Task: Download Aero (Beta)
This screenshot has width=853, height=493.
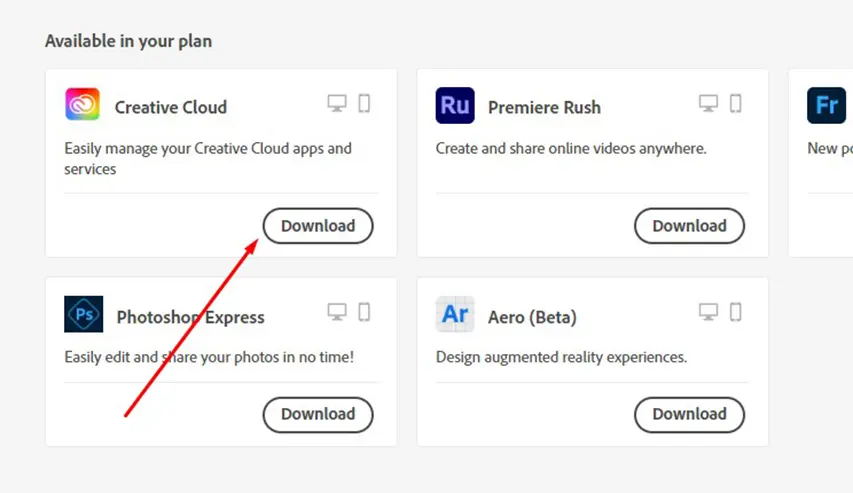Action: 689,415
